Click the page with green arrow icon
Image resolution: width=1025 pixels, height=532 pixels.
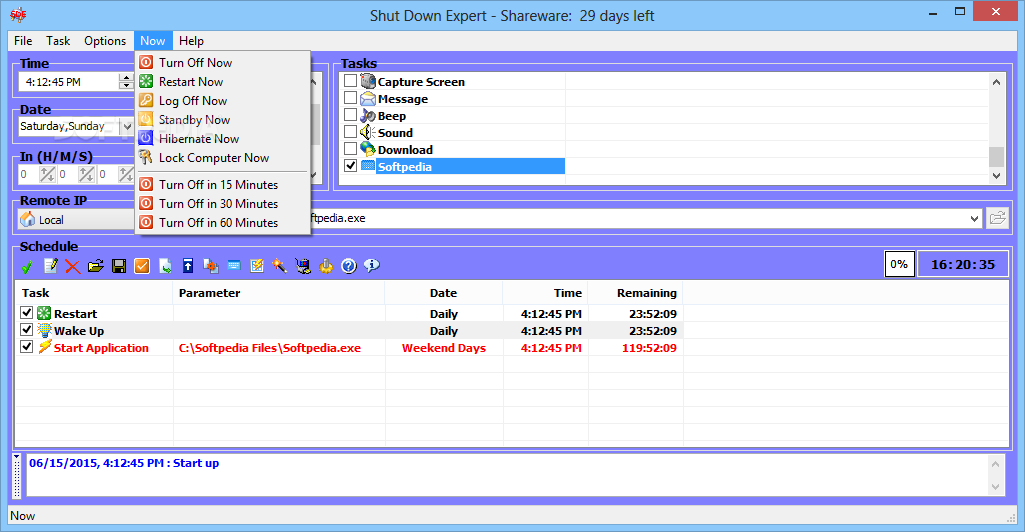165,266
